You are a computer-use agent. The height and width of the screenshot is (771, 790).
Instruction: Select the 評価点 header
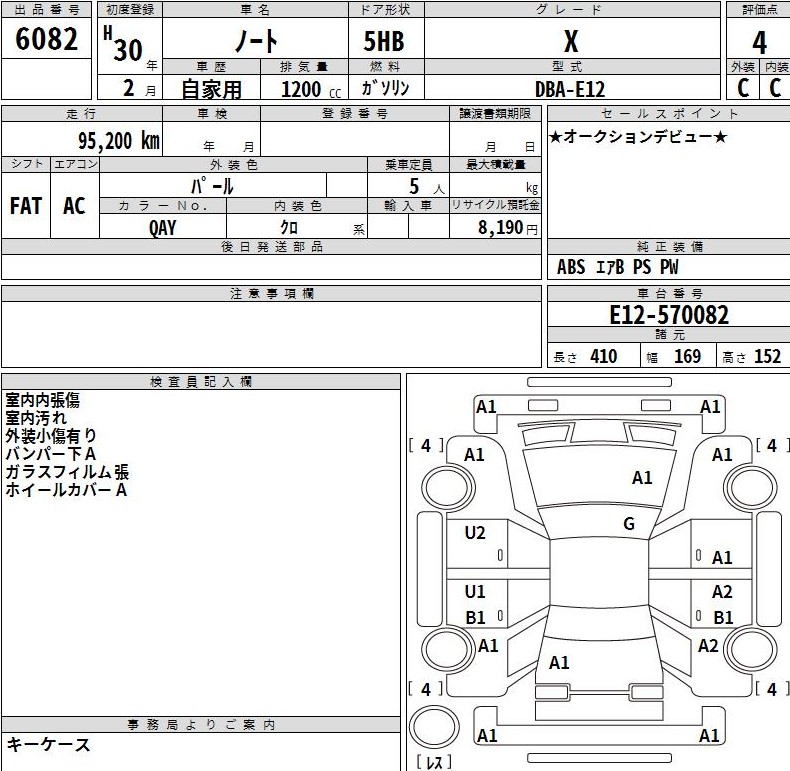(759, 10)
